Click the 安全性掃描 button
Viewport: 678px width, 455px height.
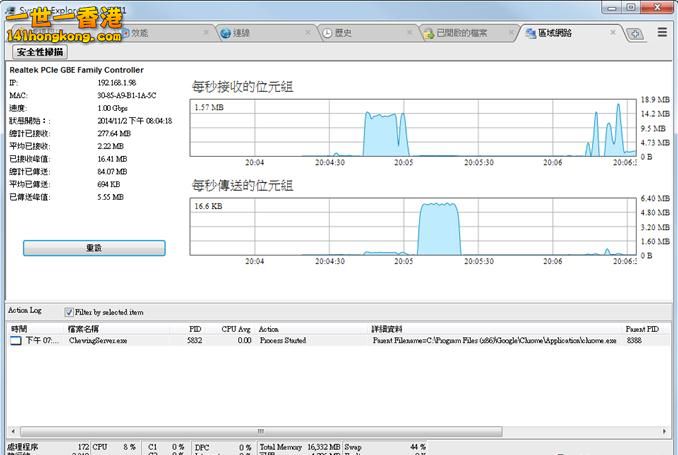[x=40, y=52]
